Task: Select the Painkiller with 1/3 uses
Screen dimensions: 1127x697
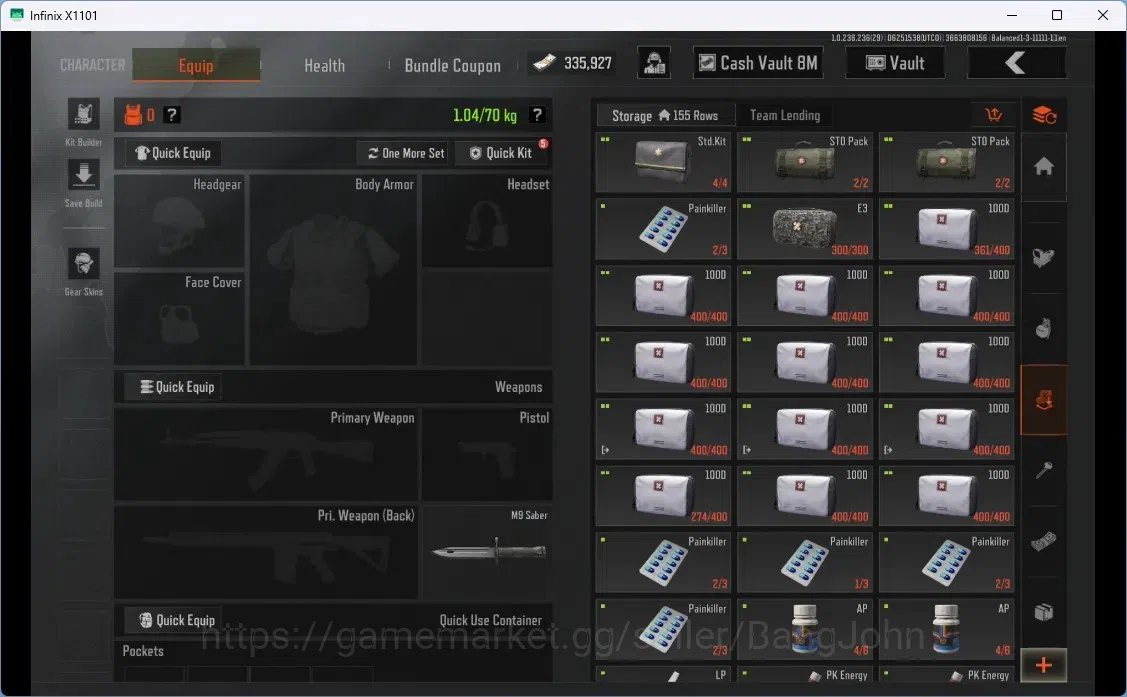Action: (x=805, y=563)
